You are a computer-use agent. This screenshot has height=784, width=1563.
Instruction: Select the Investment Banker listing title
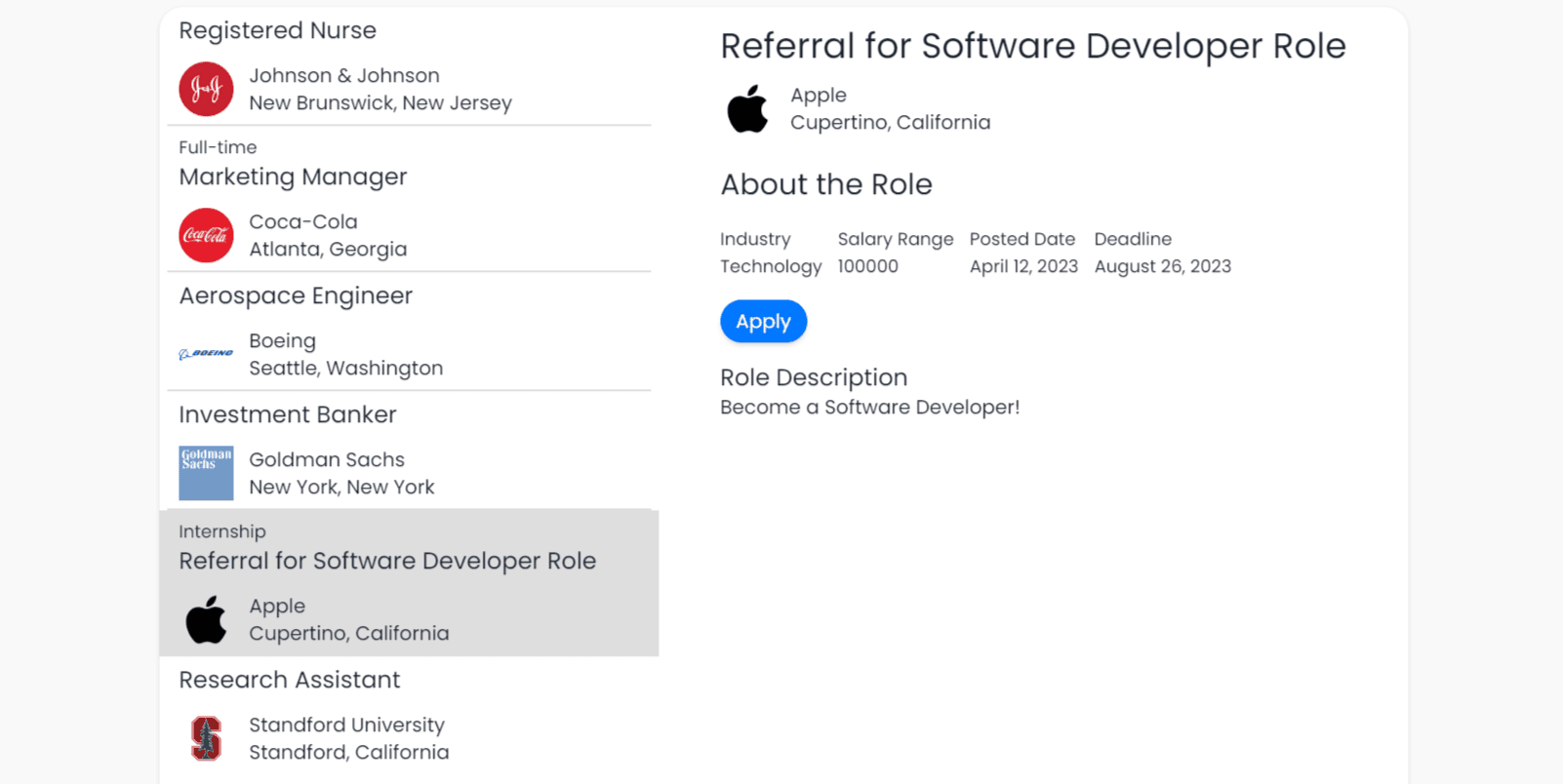288,414
